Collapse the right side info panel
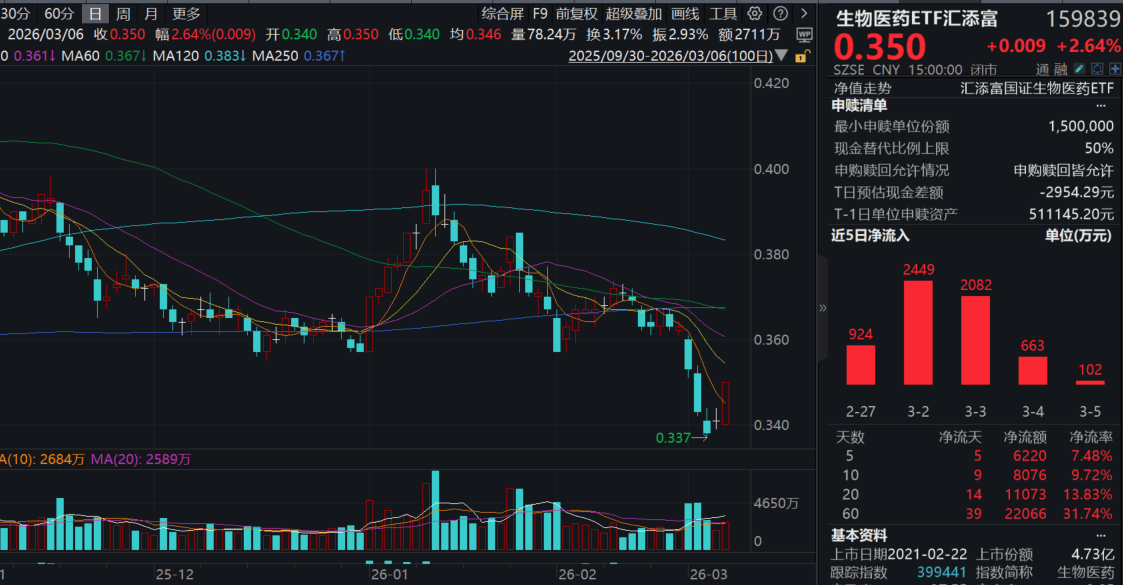Screen dimensions: 1123x585 [823, 308]
